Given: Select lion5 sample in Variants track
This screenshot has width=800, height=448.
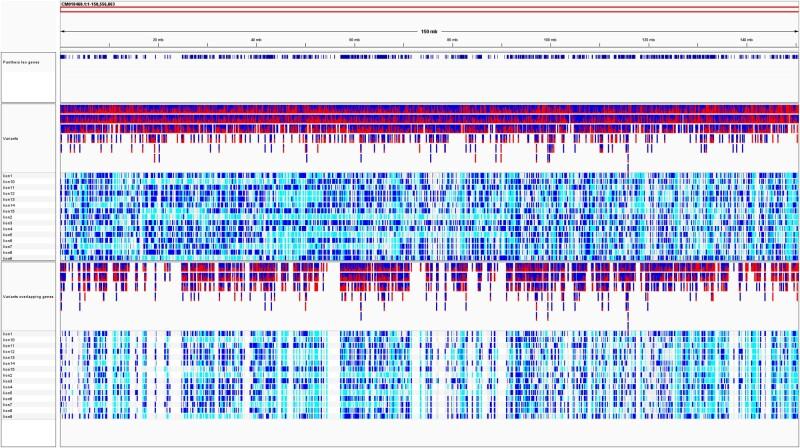Looking at the screenshot, I should pos(7,235).
